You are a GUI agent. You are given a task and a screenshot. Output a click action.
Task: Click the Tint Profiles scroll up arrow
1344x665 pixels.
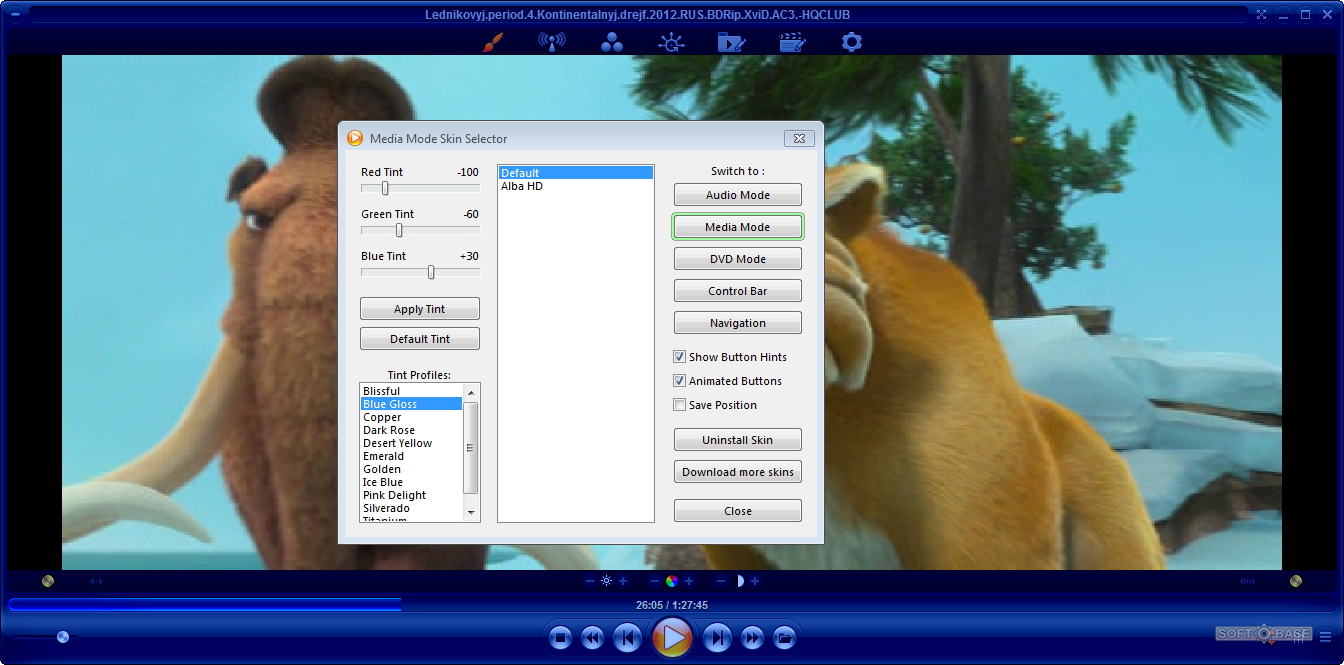tap(471, 393)
